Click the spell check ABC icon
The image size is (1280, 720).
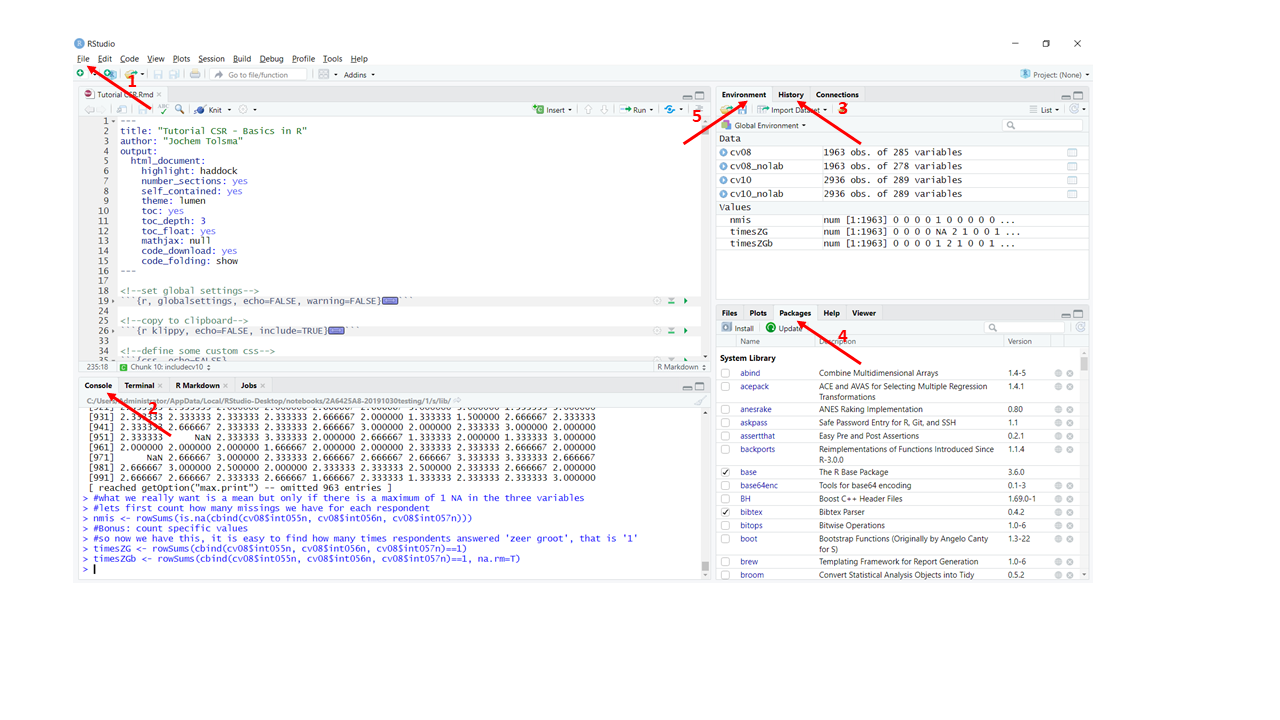tap(163, 109)
